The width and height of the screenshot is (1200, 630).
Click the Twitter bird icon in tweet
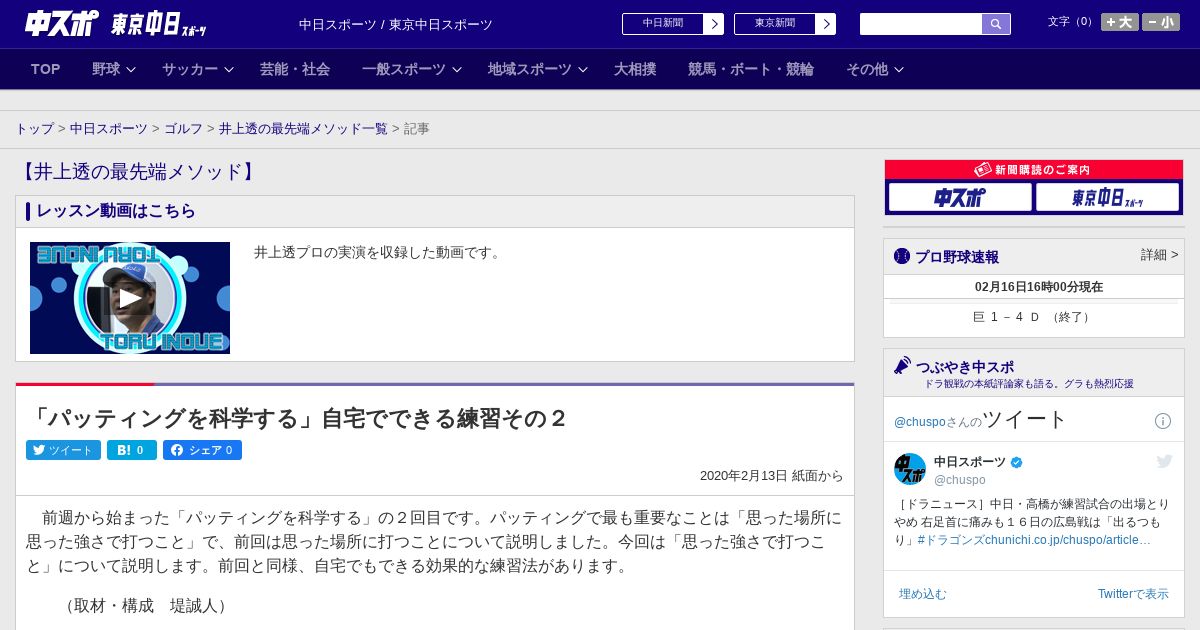[x=1164, y=461]
